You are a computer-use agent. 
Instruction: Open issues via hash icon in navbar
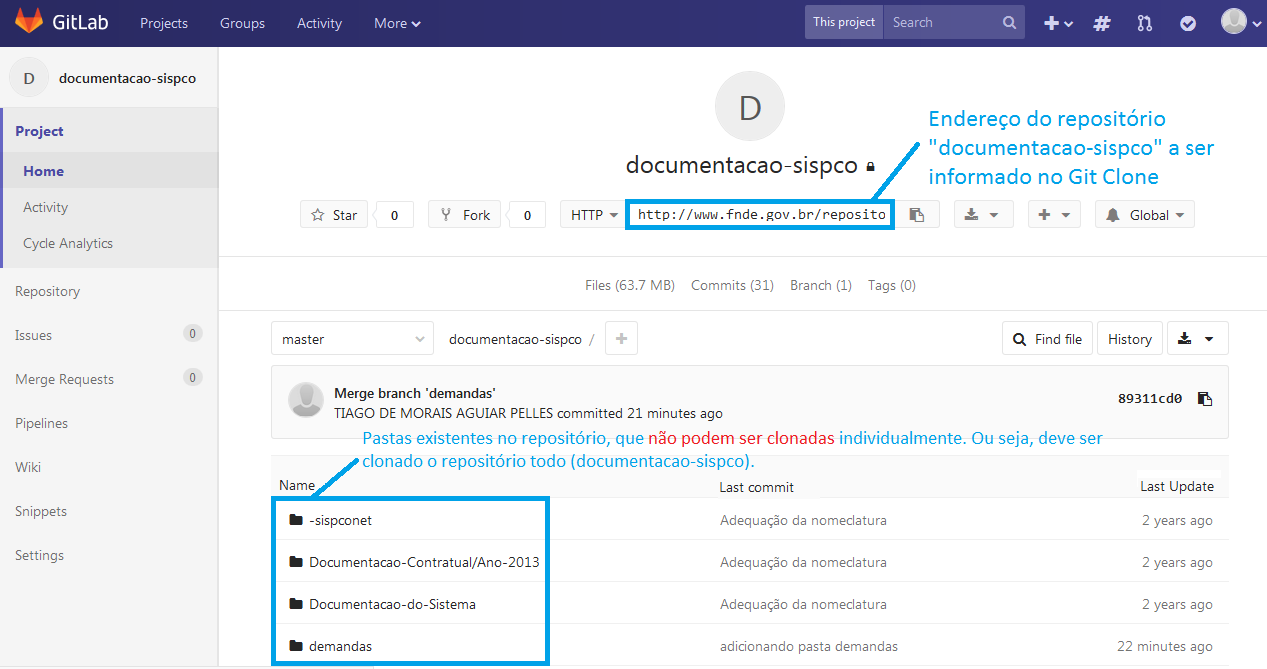coord(1102,23)
